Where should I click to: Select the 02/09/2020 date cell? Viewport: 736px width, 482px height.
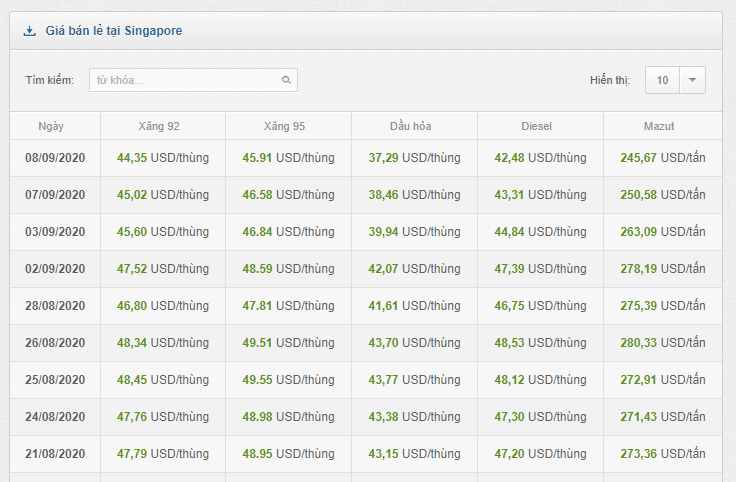(55, 269)
